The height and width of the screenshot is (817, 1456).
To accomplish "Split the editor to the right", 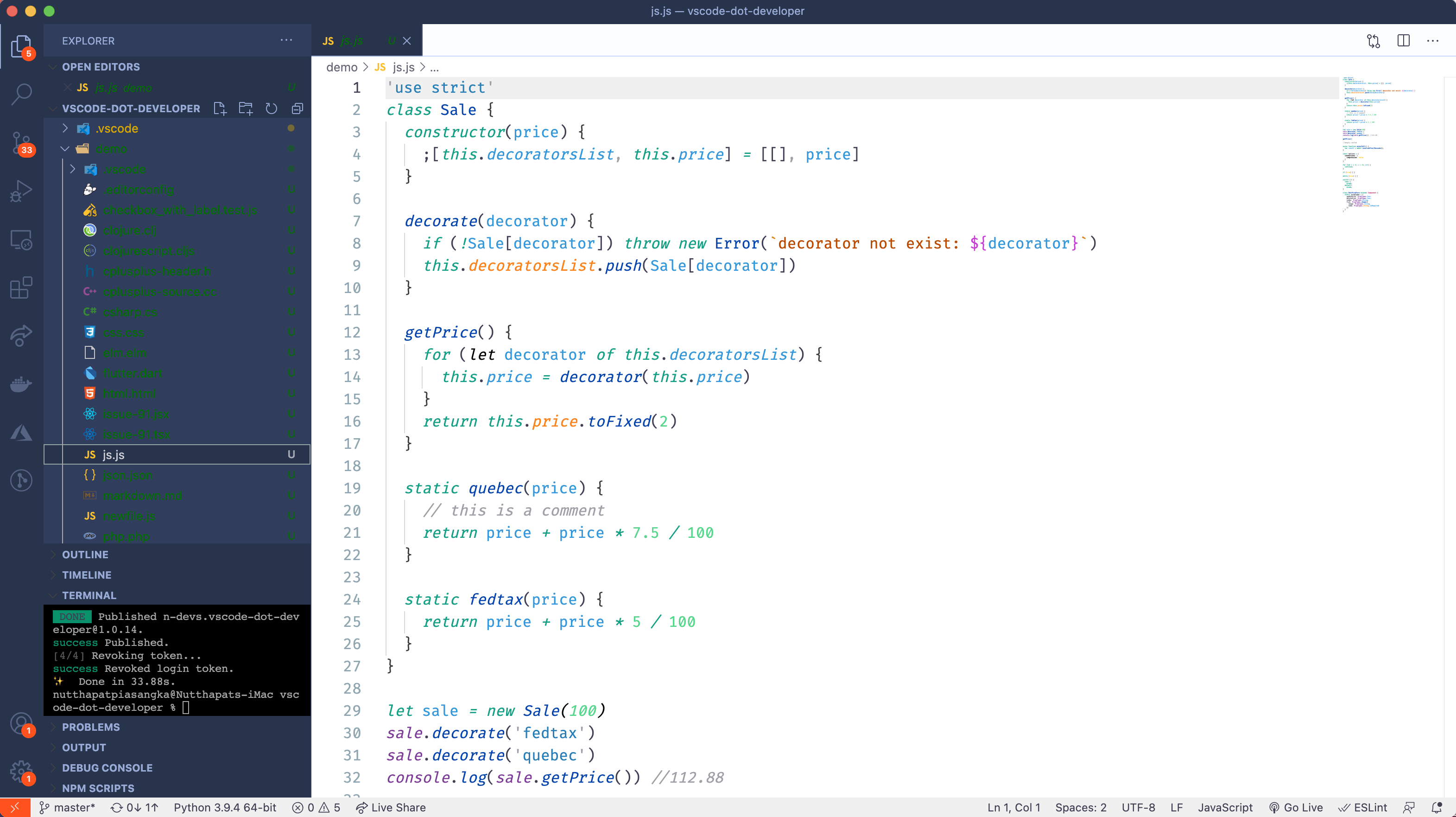I will [x=1403, y=41].
